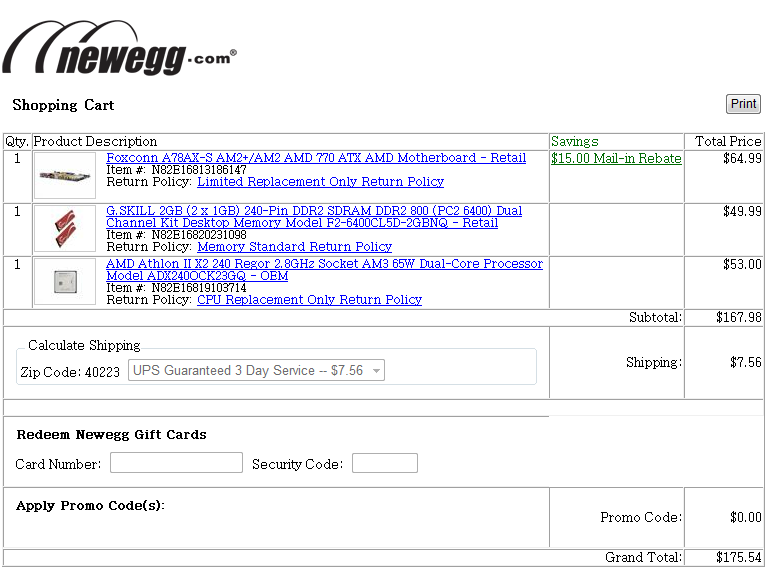Click item number N82E16813186147
The image size is (772, 577).
point(199,170)
